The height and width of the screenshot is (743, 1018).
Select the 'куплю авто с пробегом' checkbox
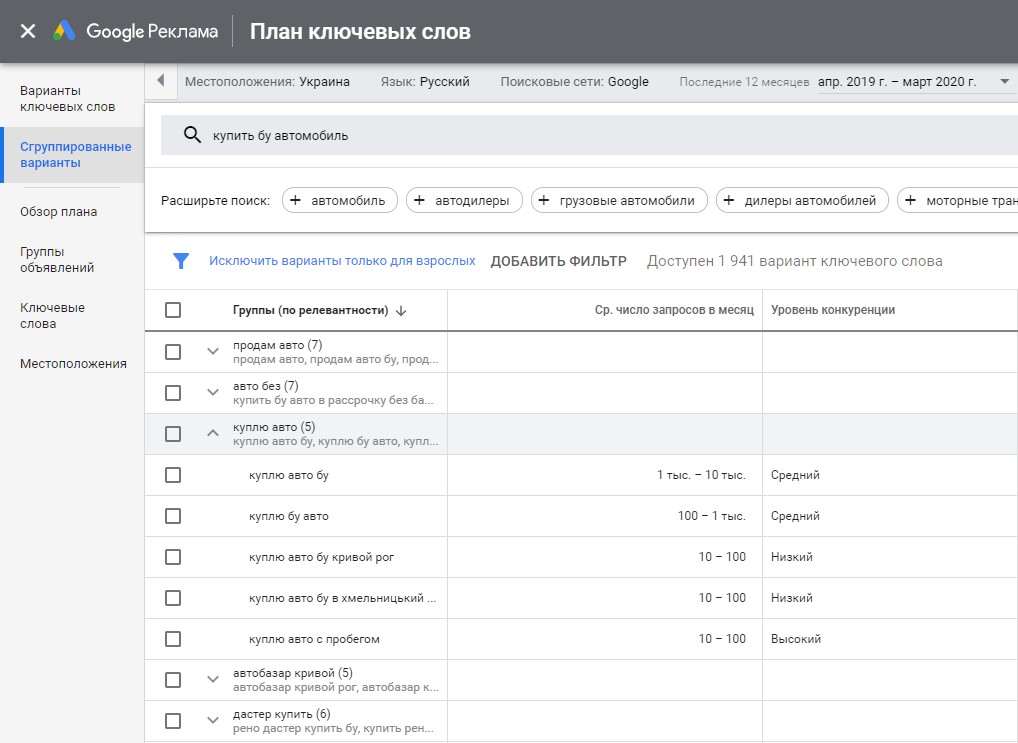click(173, 639)
